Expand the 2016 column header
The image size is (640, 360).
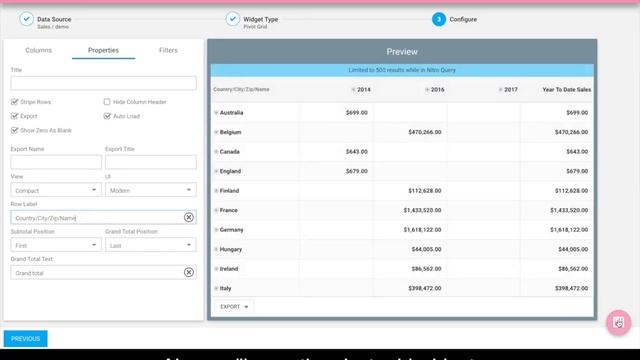427,89
